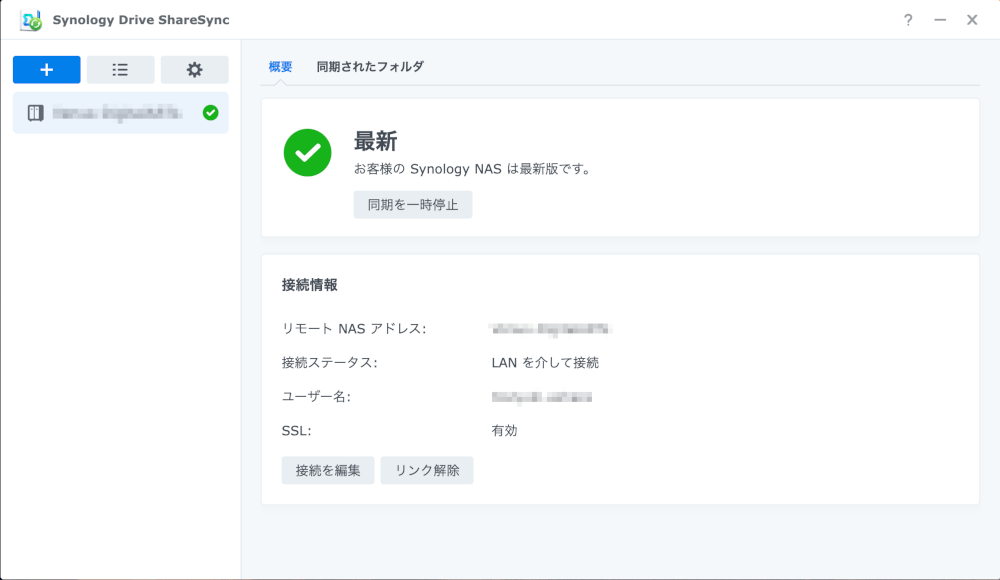This screenshot has height=580, width=1000.
Task: Click the ユーザー名 label
Action: pos(316,397)
